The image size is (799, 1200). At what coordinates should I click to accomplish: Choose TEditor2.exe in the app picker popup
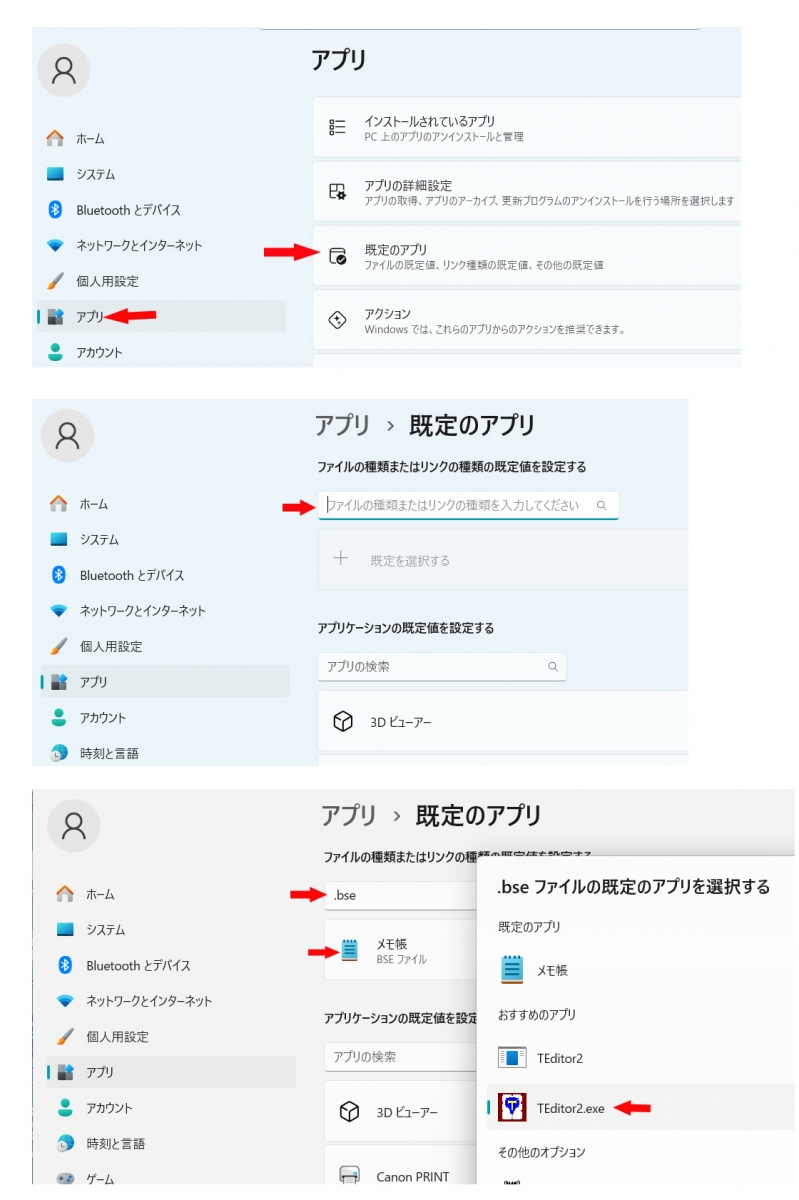click(570, 1108)
